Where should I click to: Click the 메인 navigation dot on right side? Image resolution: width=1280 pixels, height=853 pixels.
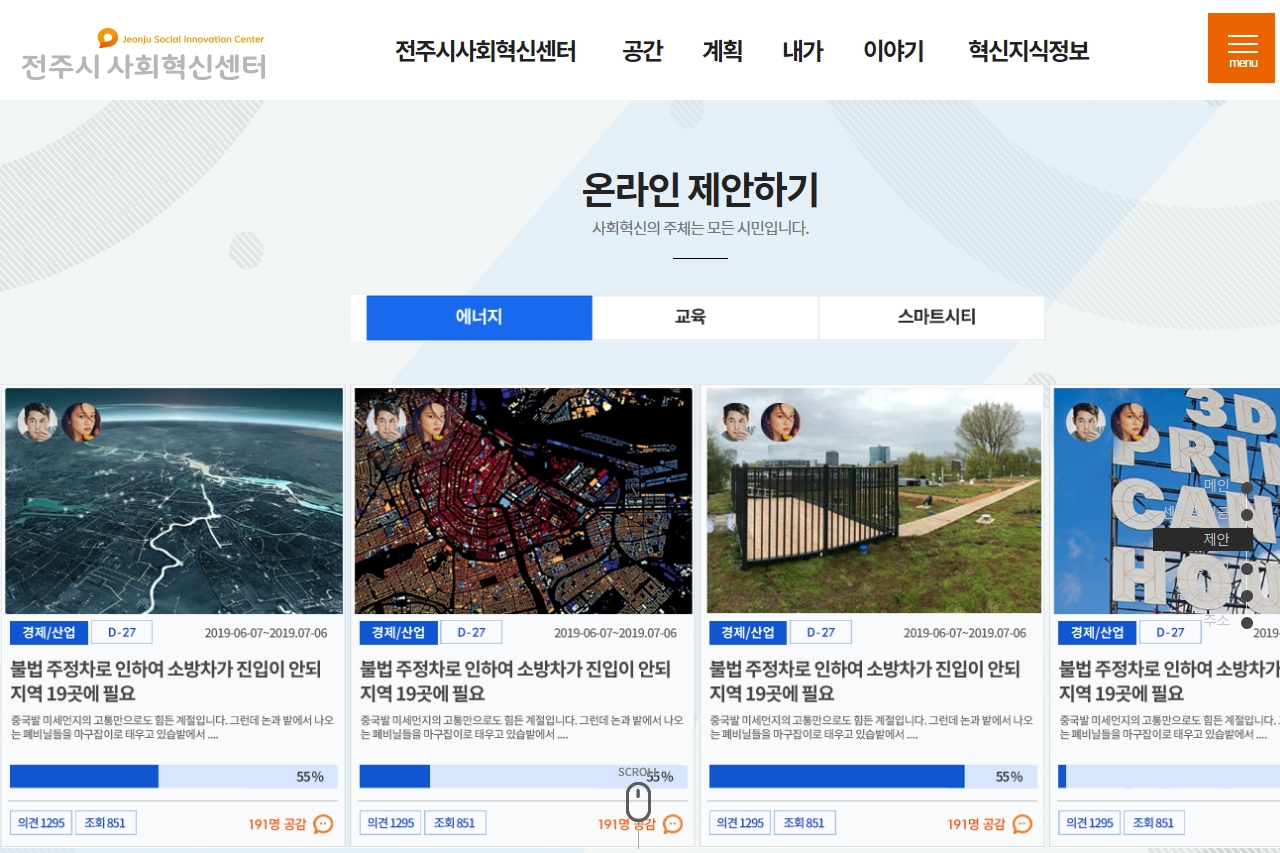pyautogui.click(x=1247, y=488)
